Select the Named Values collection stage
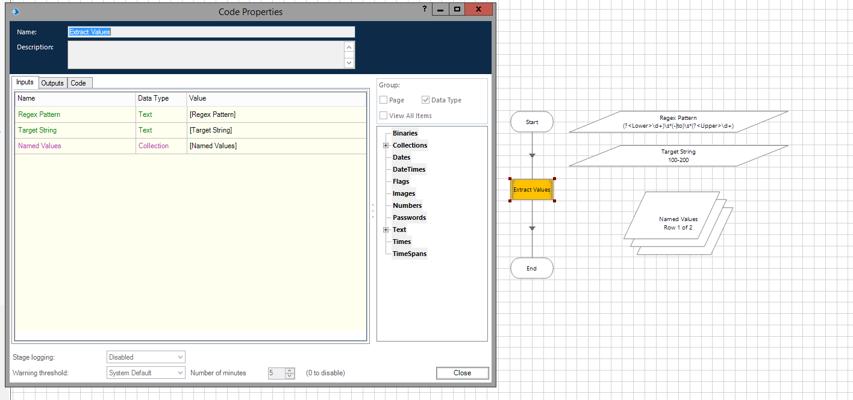Screen dimensions: 853x400 pyautogui.click(x=677, y=223)
